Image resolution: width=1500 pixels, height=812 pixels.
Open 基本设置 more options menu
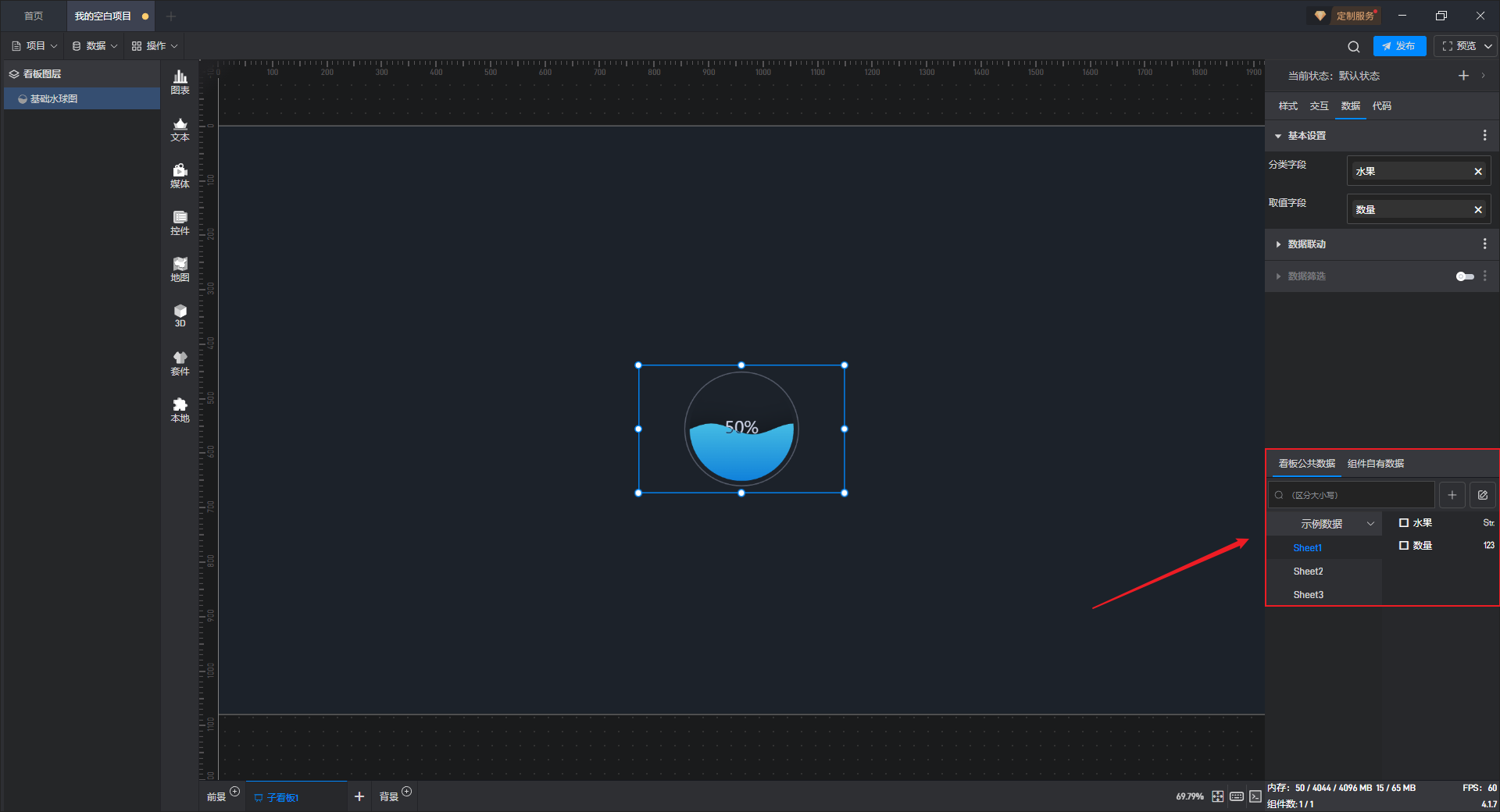(1484, 136)
